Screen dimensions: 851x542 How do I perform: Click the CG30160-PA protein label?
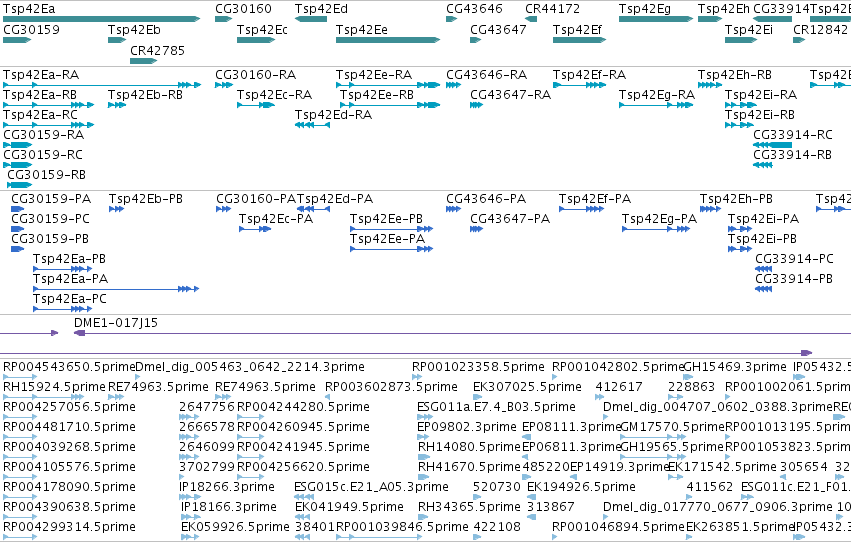coord(256,199)
